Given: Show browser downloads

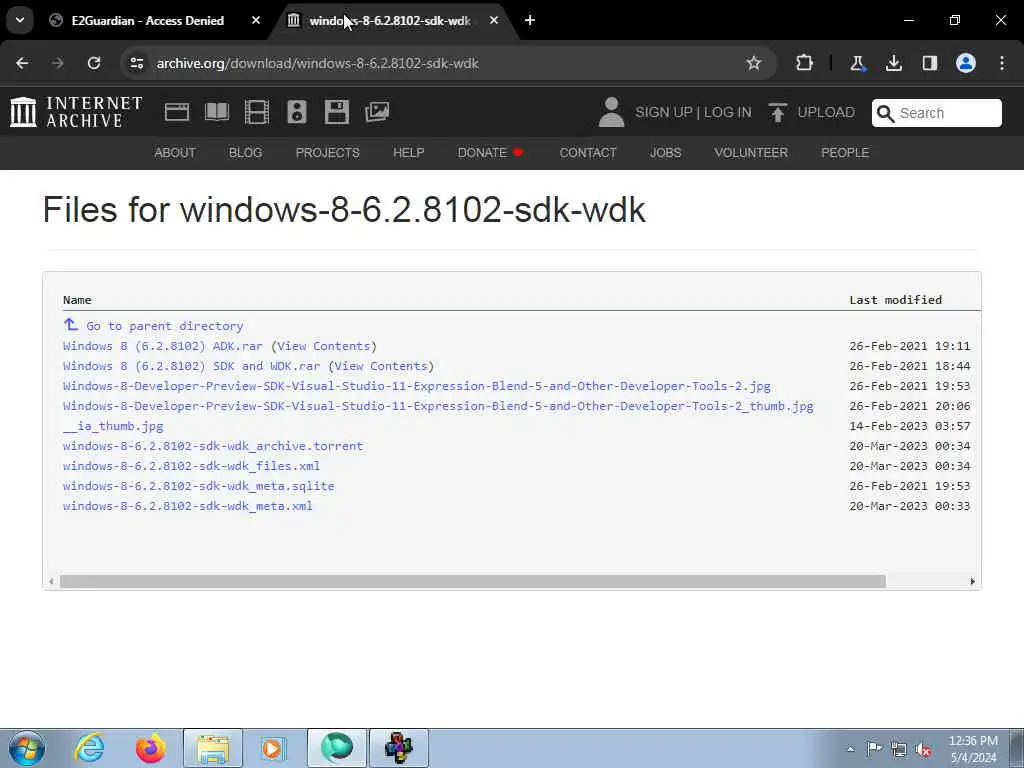Looking at the screenshot, I should click(x=893, y=63).
